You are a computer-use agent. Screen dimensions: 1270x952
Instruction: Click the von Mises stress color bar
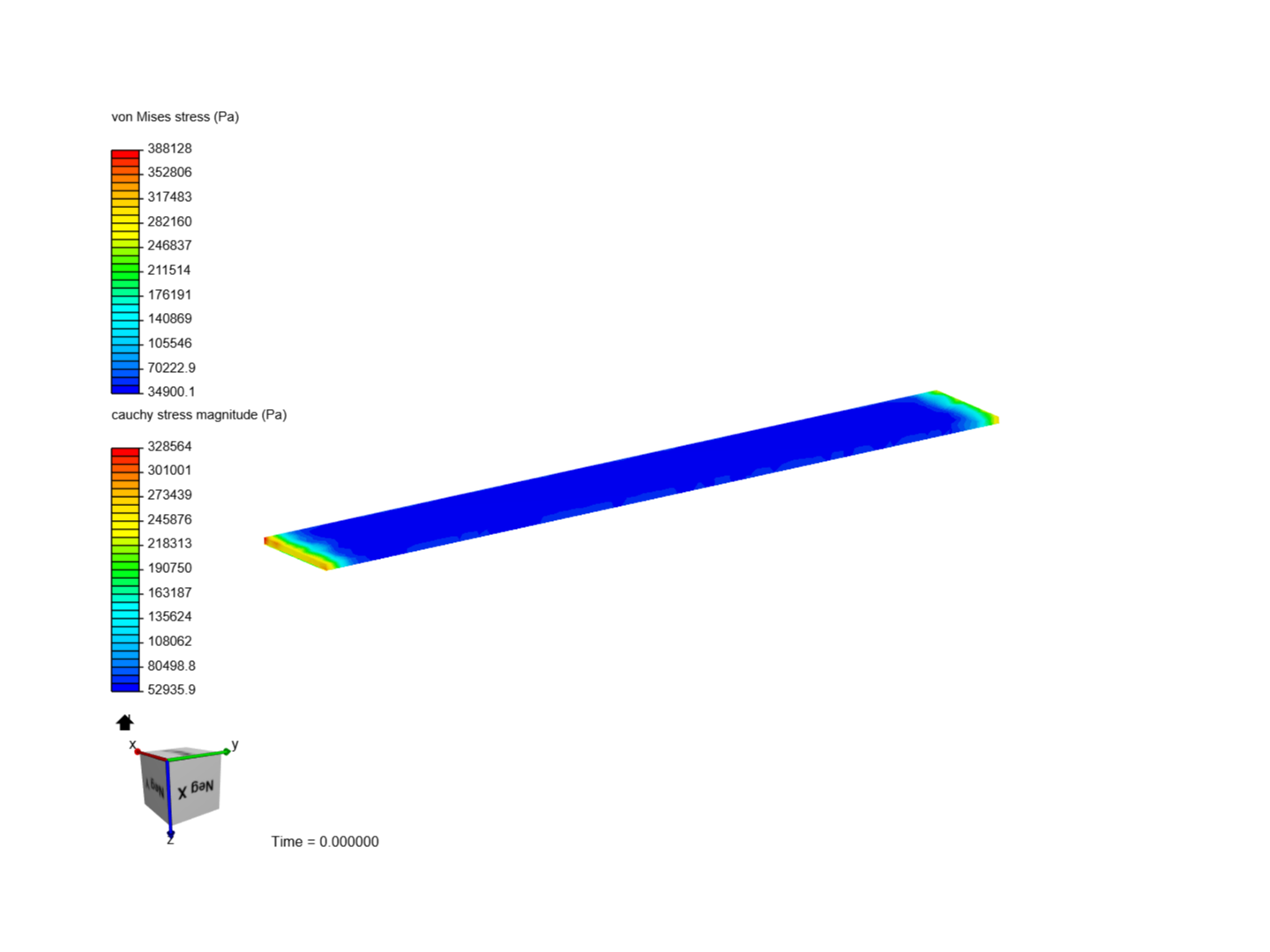click(x=126, y=271)
